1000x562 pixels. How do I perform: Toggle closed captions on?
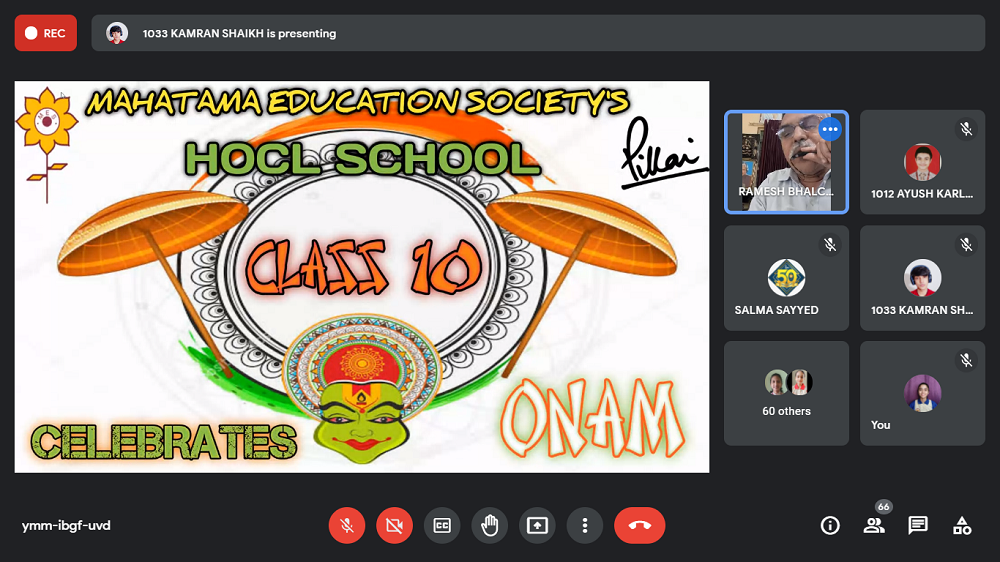[442, 525]
